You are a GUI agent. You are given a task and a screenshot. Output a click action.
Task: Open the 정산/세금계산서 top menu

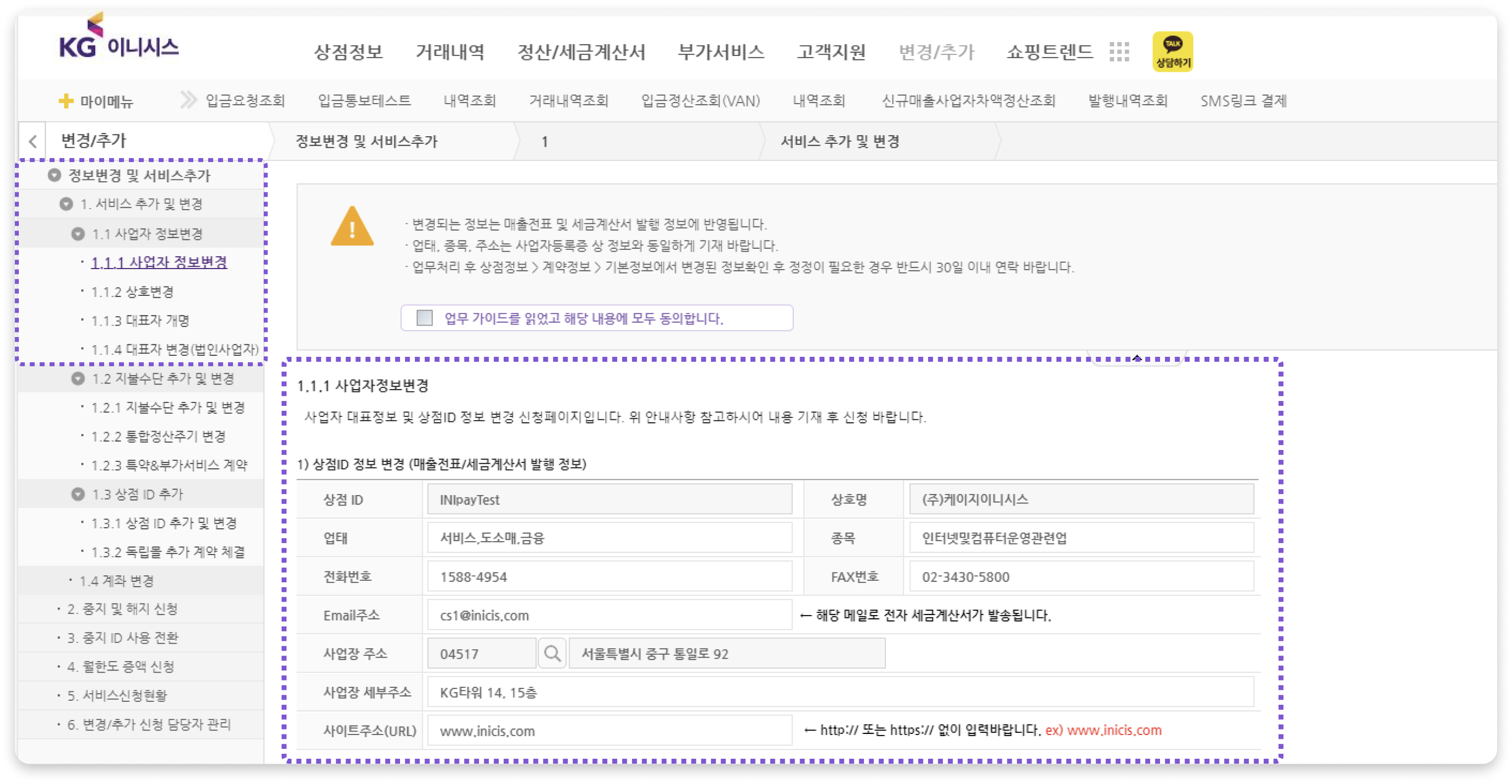[581, 52]
